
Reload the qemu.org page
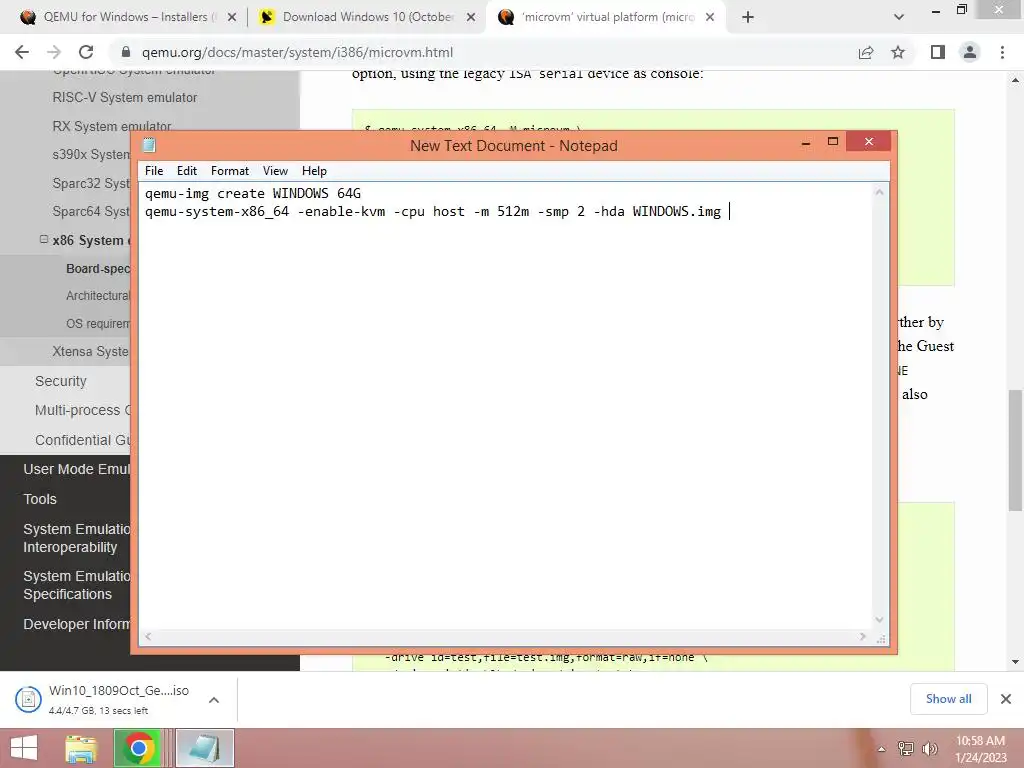(86, 52)
